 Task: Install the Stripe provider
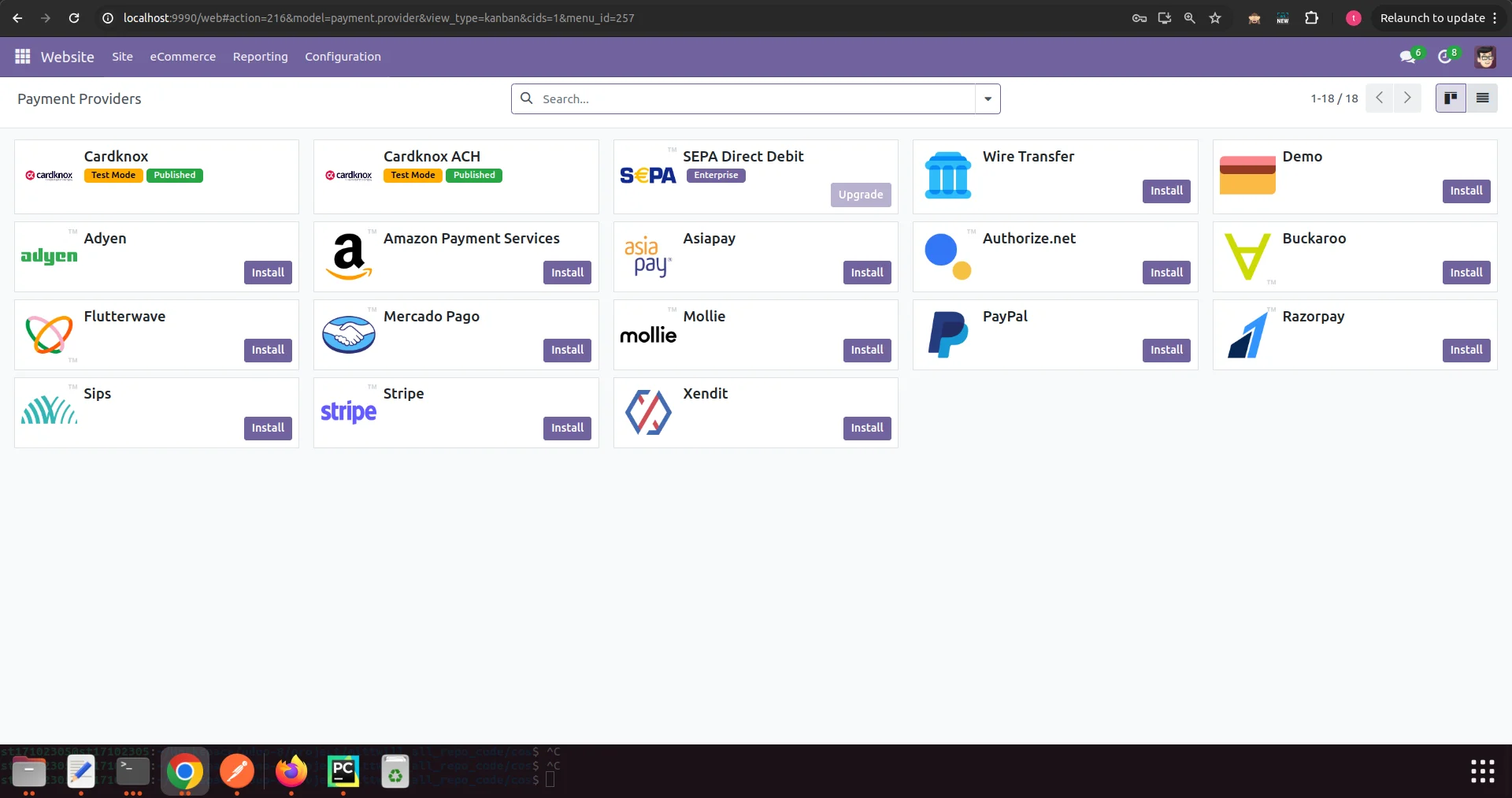click(x=567, y=428)
